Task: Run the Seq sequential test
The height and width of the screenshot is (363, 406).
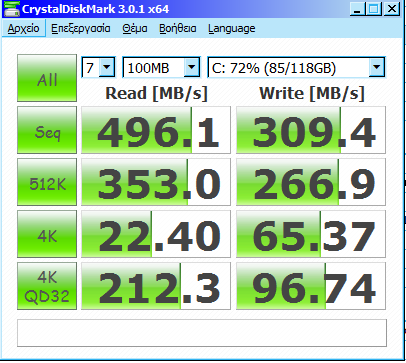Action: pyautogui.click(x=47, y=130)
